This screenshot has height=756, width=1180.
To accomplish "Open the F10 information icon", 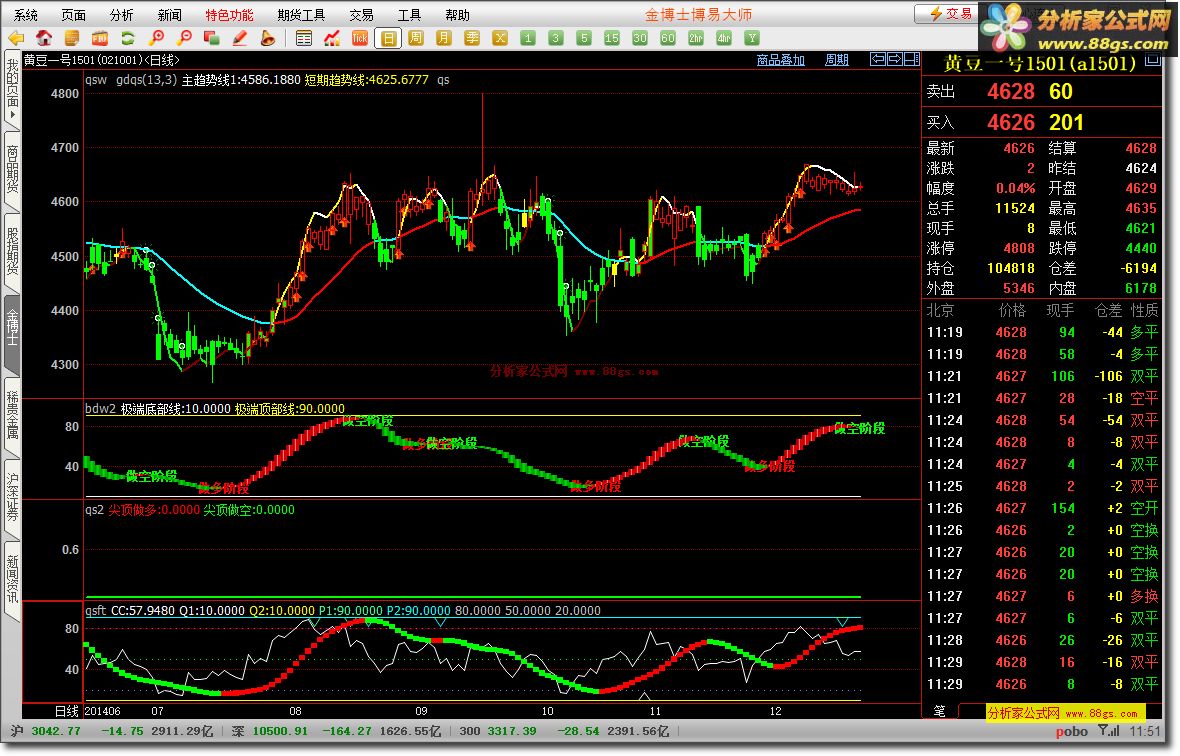I will tap(99, 38).
